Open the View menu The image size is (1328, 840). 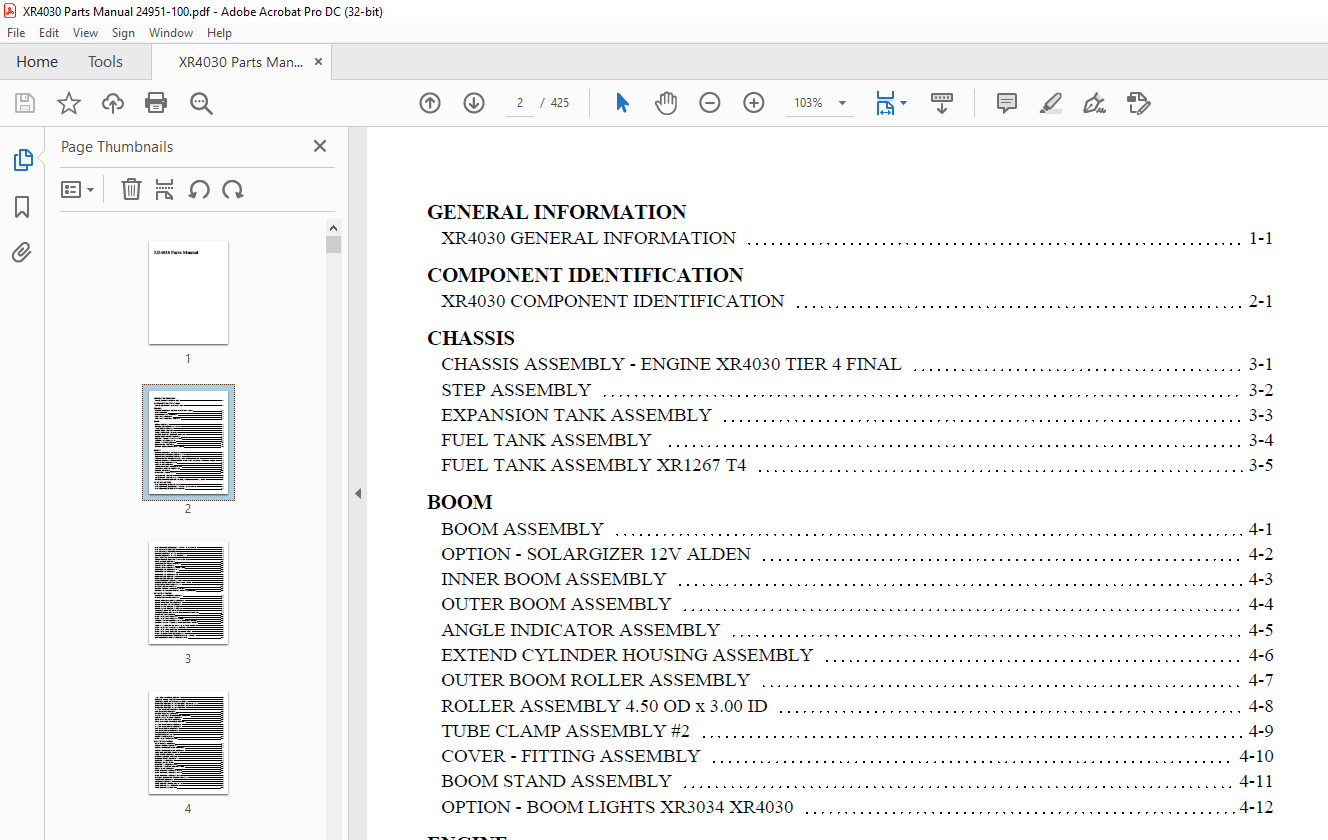[x=85, y=33]
